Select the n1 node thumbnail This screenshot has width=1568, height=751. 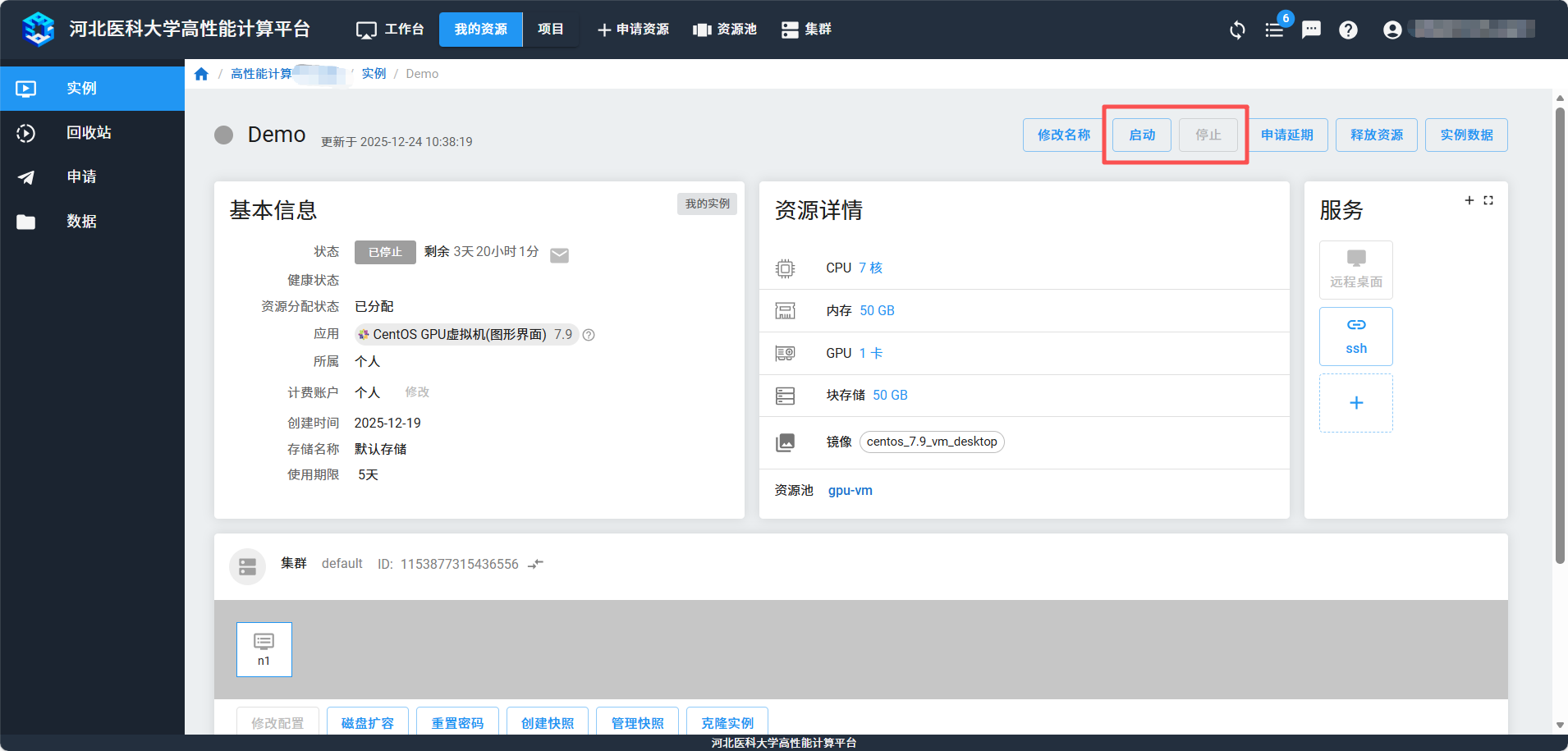tap(264, 649)
